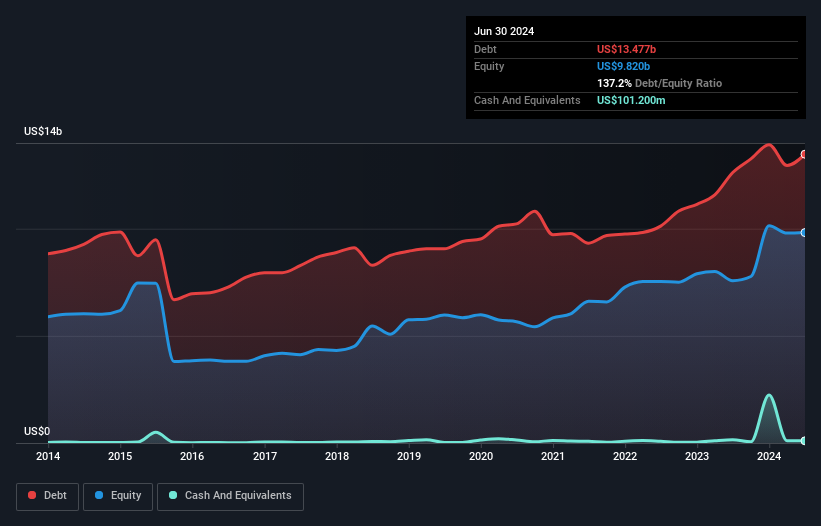The image size is (821, 526).
Task: Click the 2021 x-axis label
Action: point(553,456)
